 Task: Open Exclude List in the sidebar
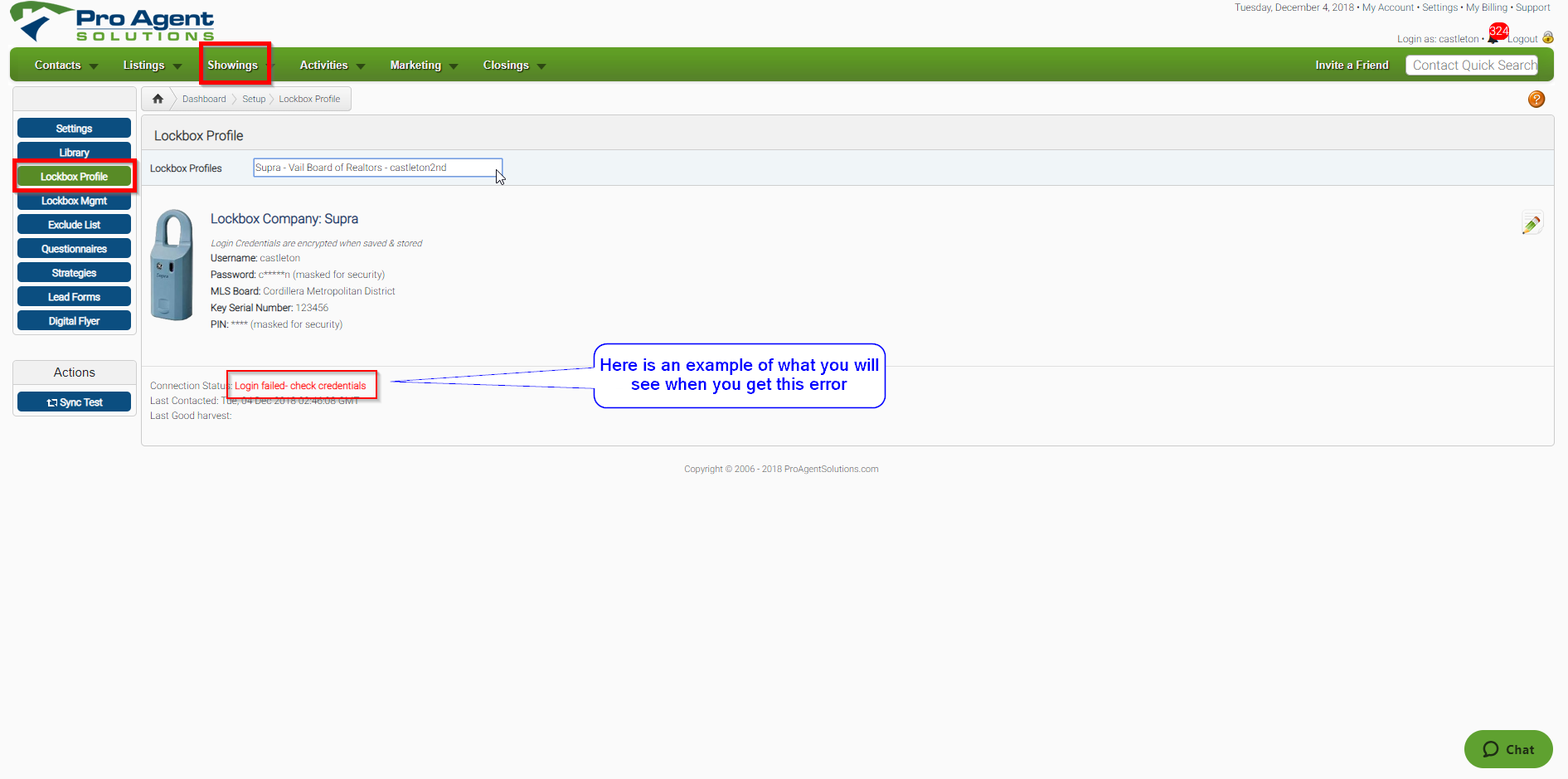[x=74, y=225]
